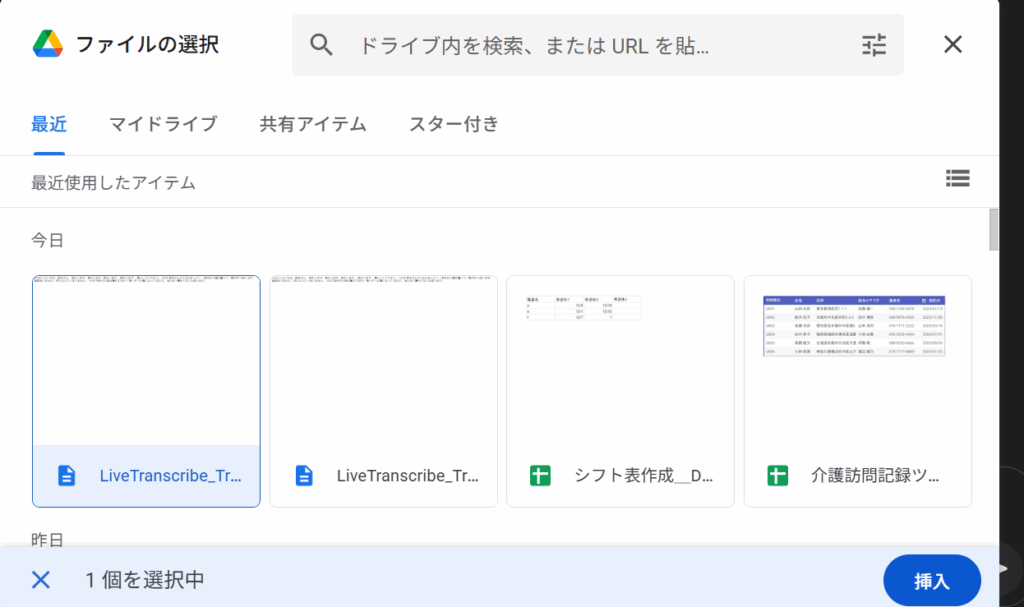Click the search magnifier icon
This screenshot has height=607, width=1024.
pyautogui.click(x=321, y=44)
